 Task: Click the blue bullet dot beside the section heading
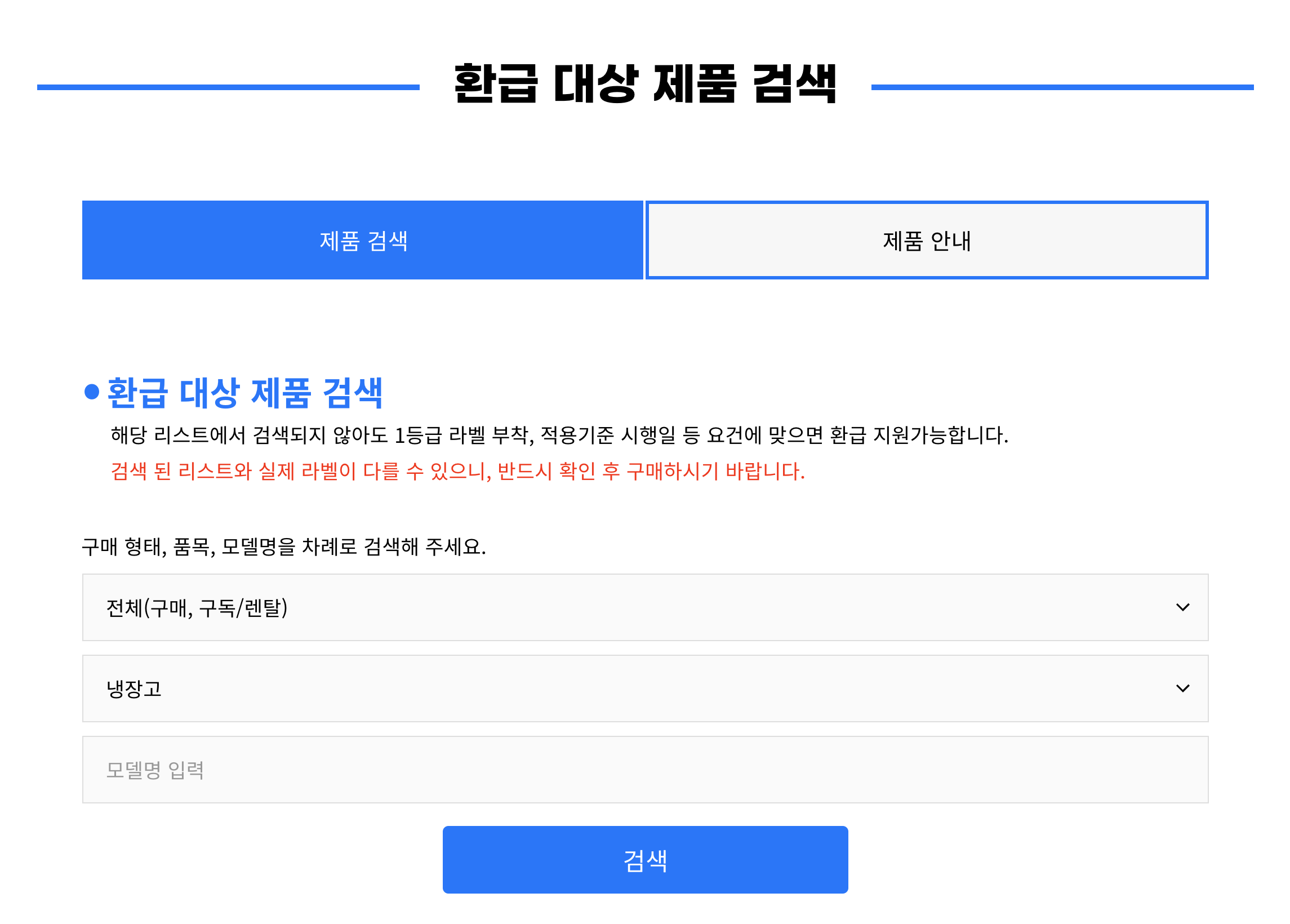[92, 392]
